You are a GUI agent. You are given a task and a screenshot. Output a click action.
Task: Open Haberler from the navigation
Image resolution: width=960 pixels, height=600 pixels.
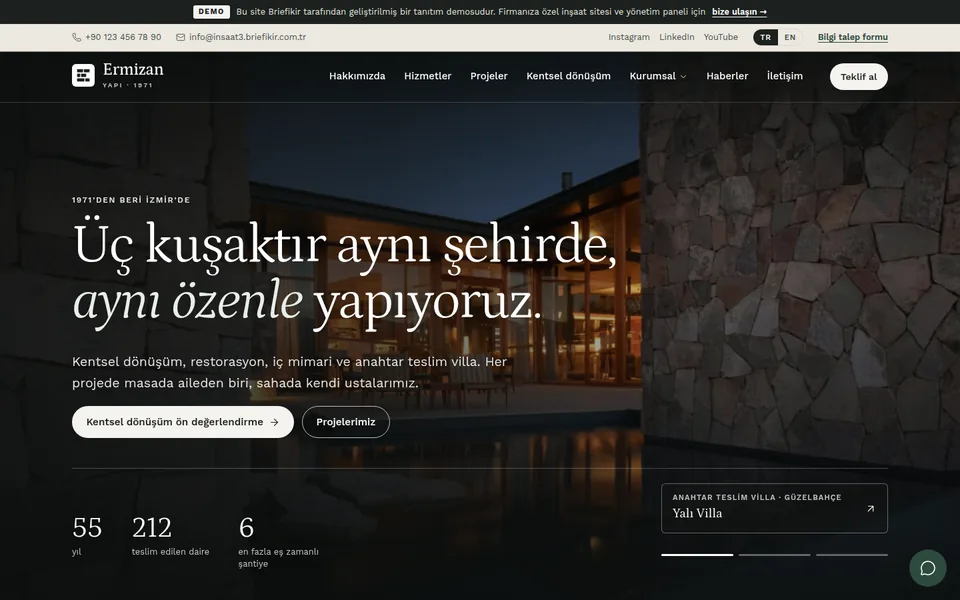coord(727,76)
